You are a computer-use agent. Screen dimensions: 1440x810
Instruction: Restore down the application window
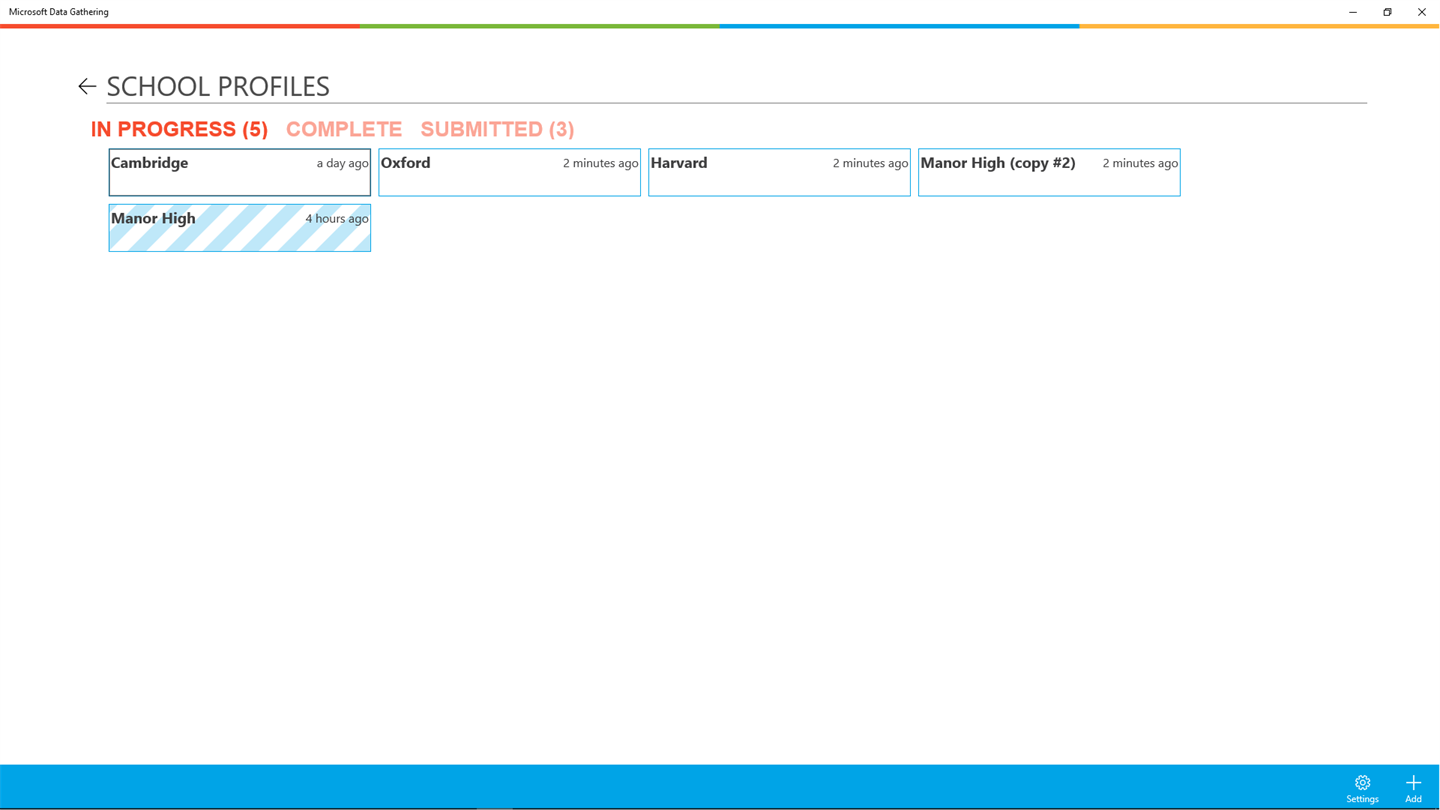[1387, 12]
